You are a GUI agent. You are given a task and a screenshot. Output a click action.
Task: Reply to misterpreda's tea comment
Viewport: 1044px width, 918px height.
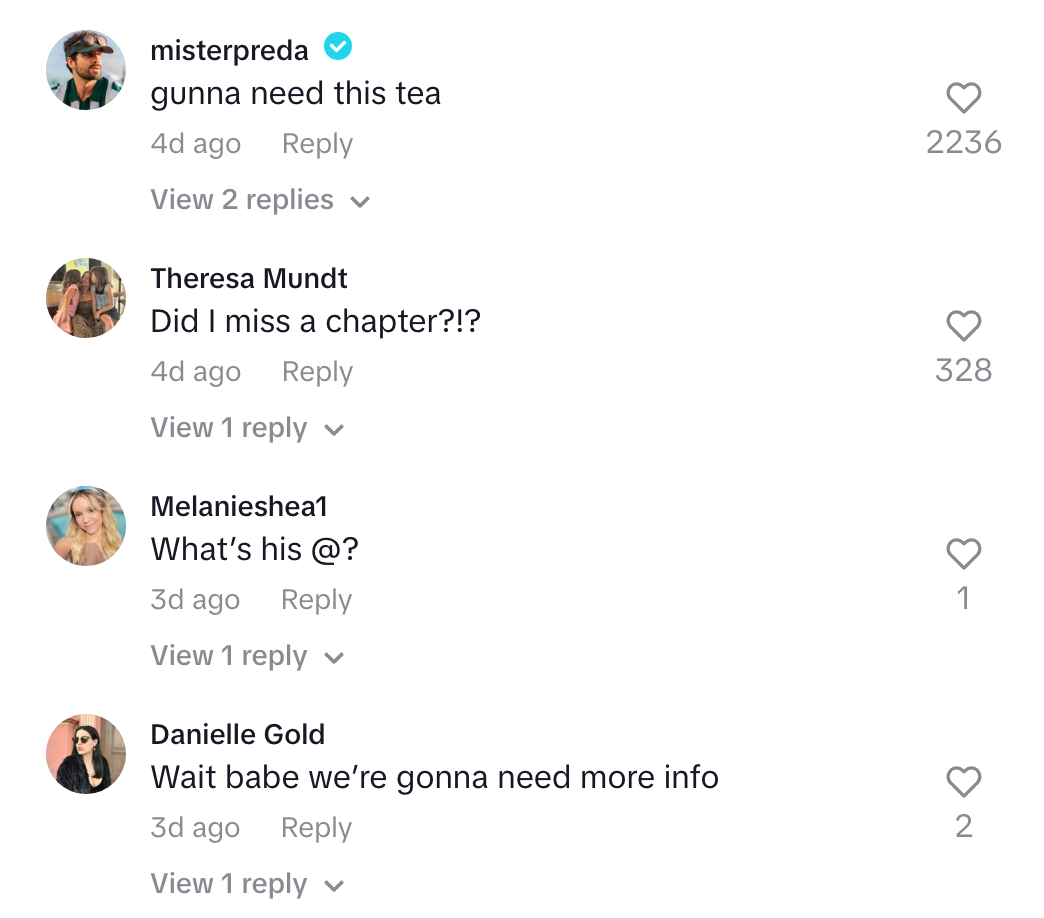click(x=316, y=143)
